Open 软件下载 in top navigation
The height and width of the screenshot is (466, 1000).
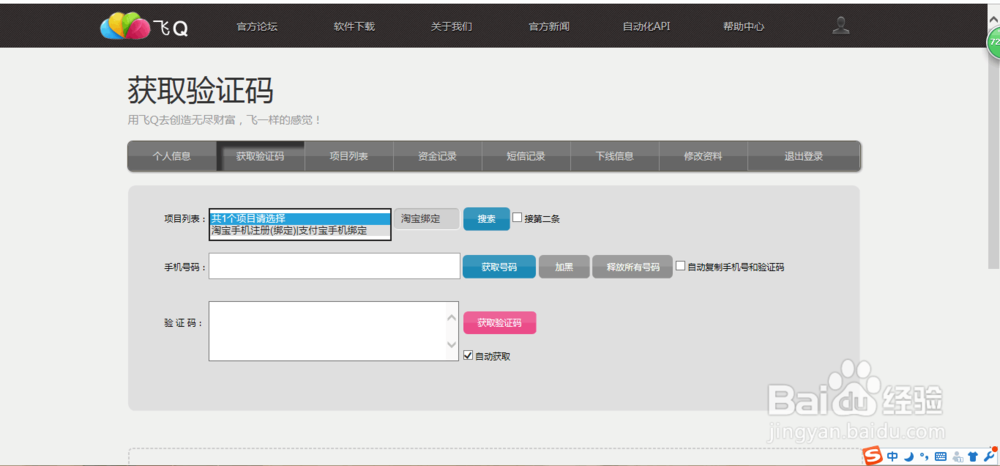pos(354,27)
